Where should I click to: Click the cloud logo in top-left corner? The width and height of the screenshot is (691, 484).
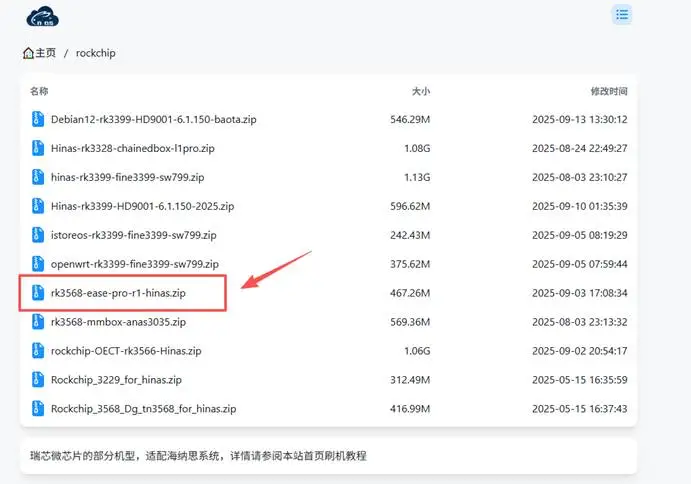pos(44,15)
